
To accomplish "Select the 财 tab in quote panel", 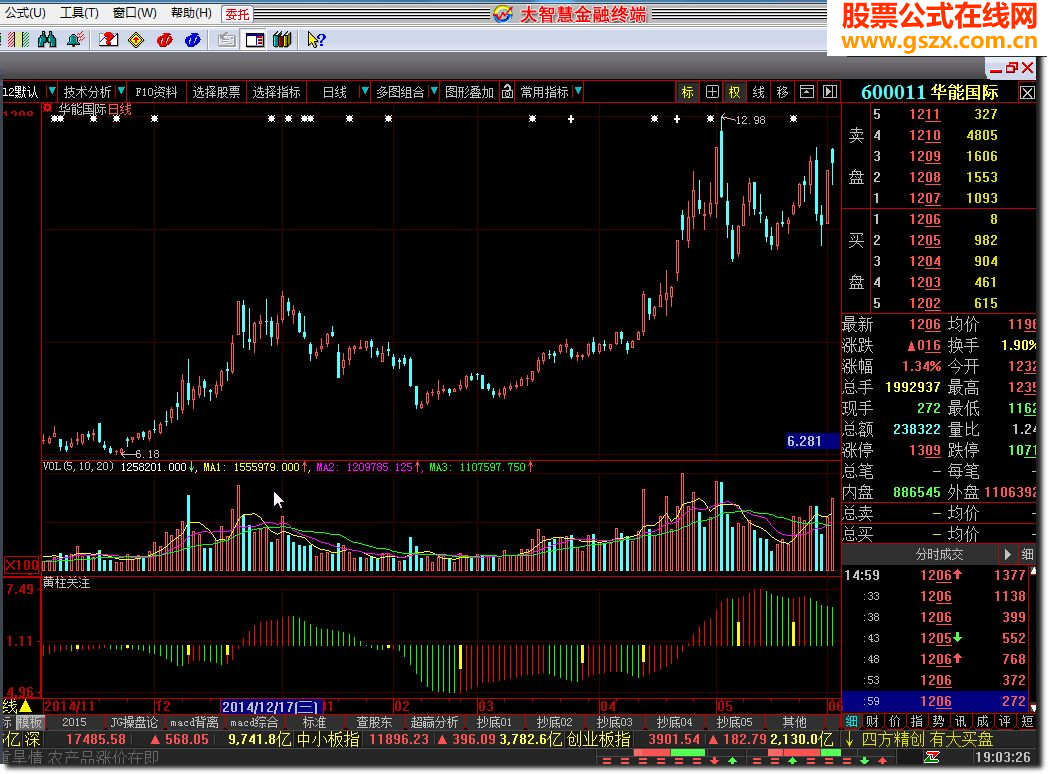I will (x=872, y=722).
